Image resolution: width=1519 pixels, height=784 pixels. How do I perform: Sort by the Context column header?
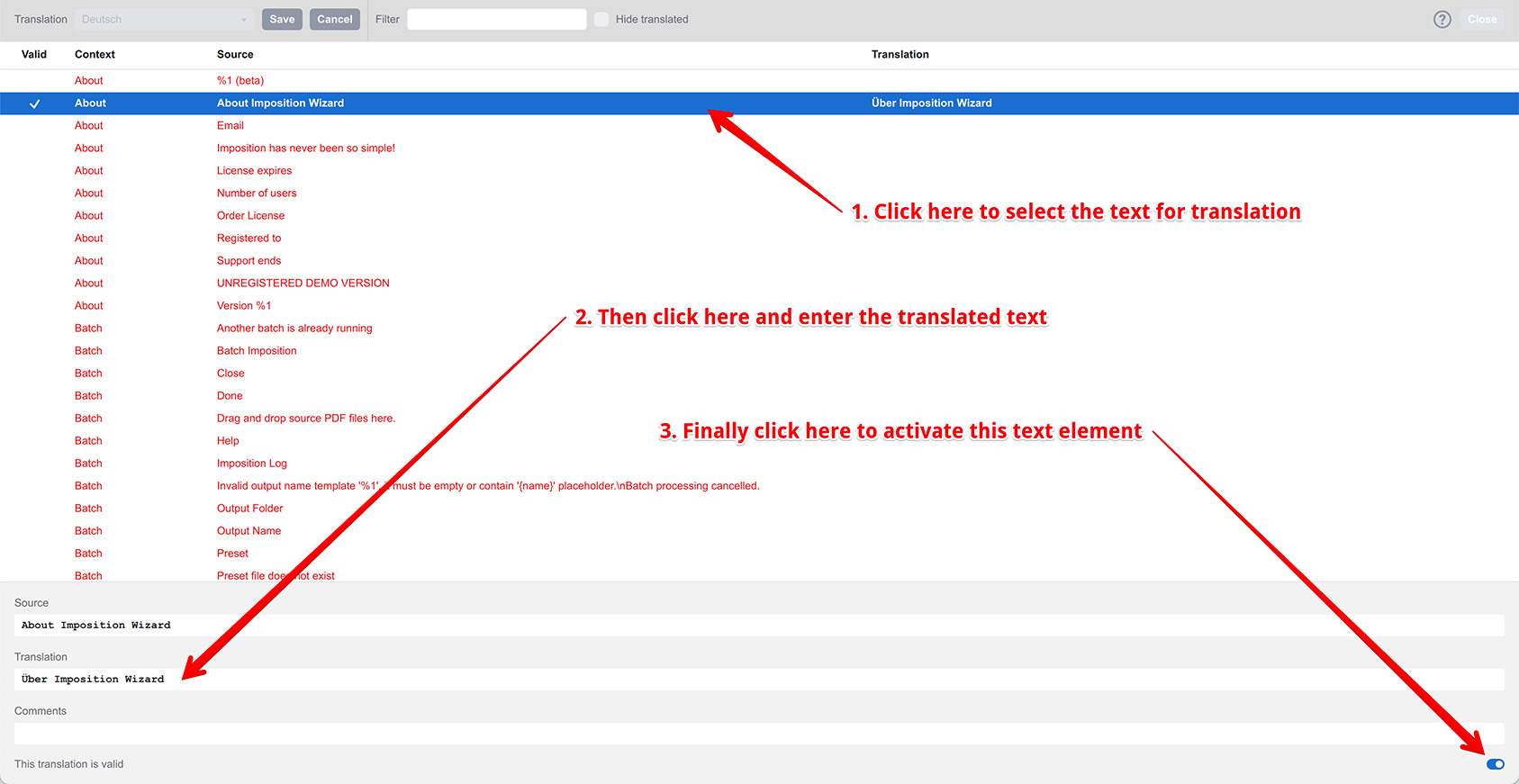[95, 54]
